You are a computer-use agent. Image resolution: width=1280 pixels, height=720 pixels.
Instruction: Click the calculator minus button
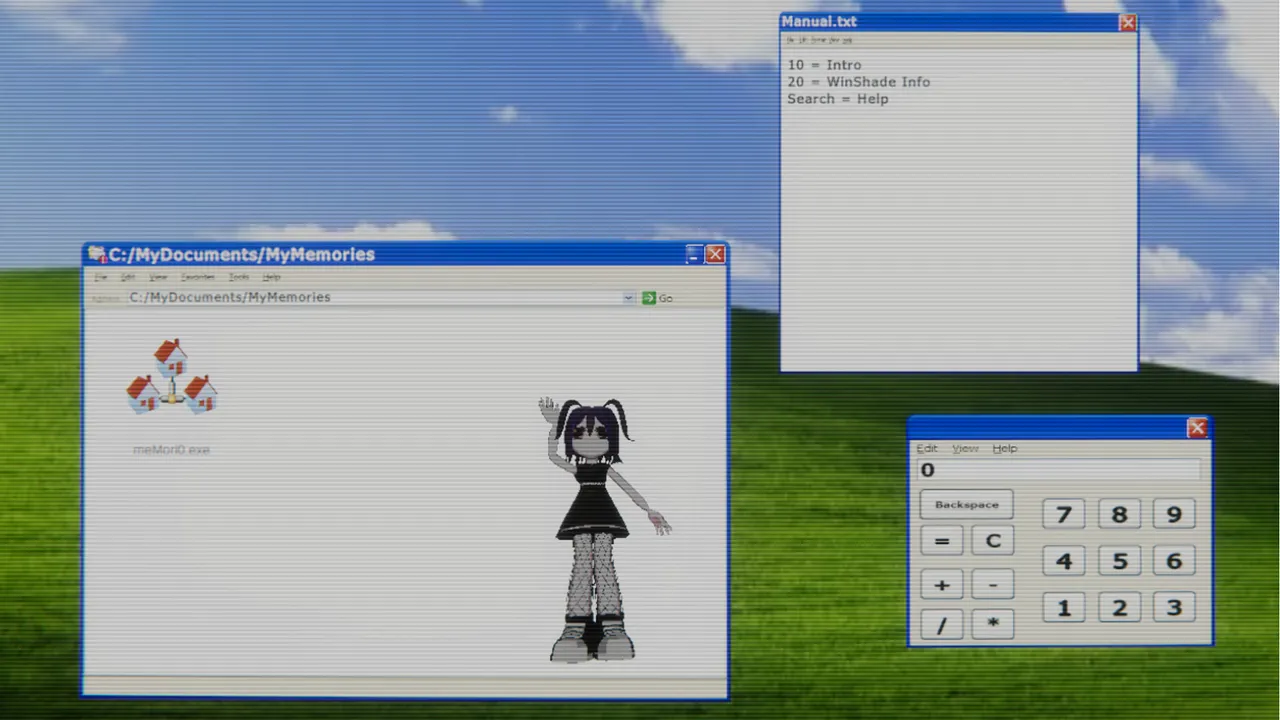(x=992, y=584)
